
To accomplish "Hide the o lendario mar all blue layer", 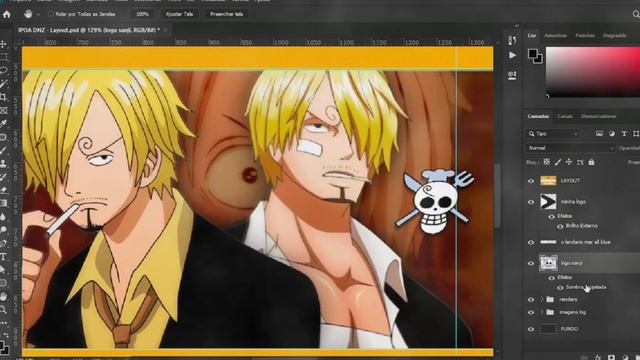I will pos(531,242).
